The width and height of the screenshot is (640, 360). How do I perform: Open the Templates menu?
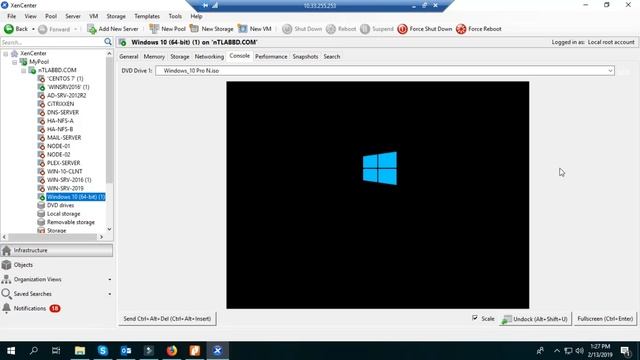click(147, 16)
